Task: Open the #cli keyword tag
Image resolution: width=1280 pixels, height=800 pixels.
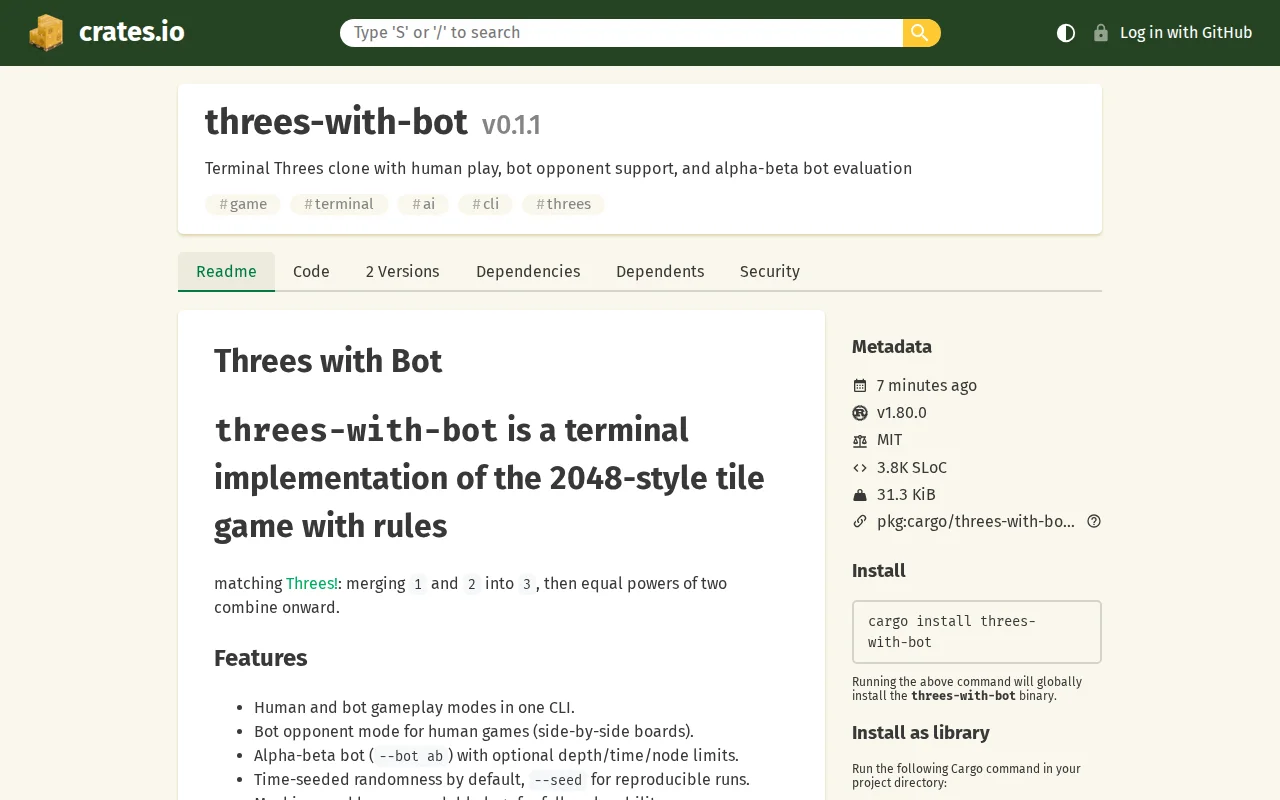Action: click(485, 204)
